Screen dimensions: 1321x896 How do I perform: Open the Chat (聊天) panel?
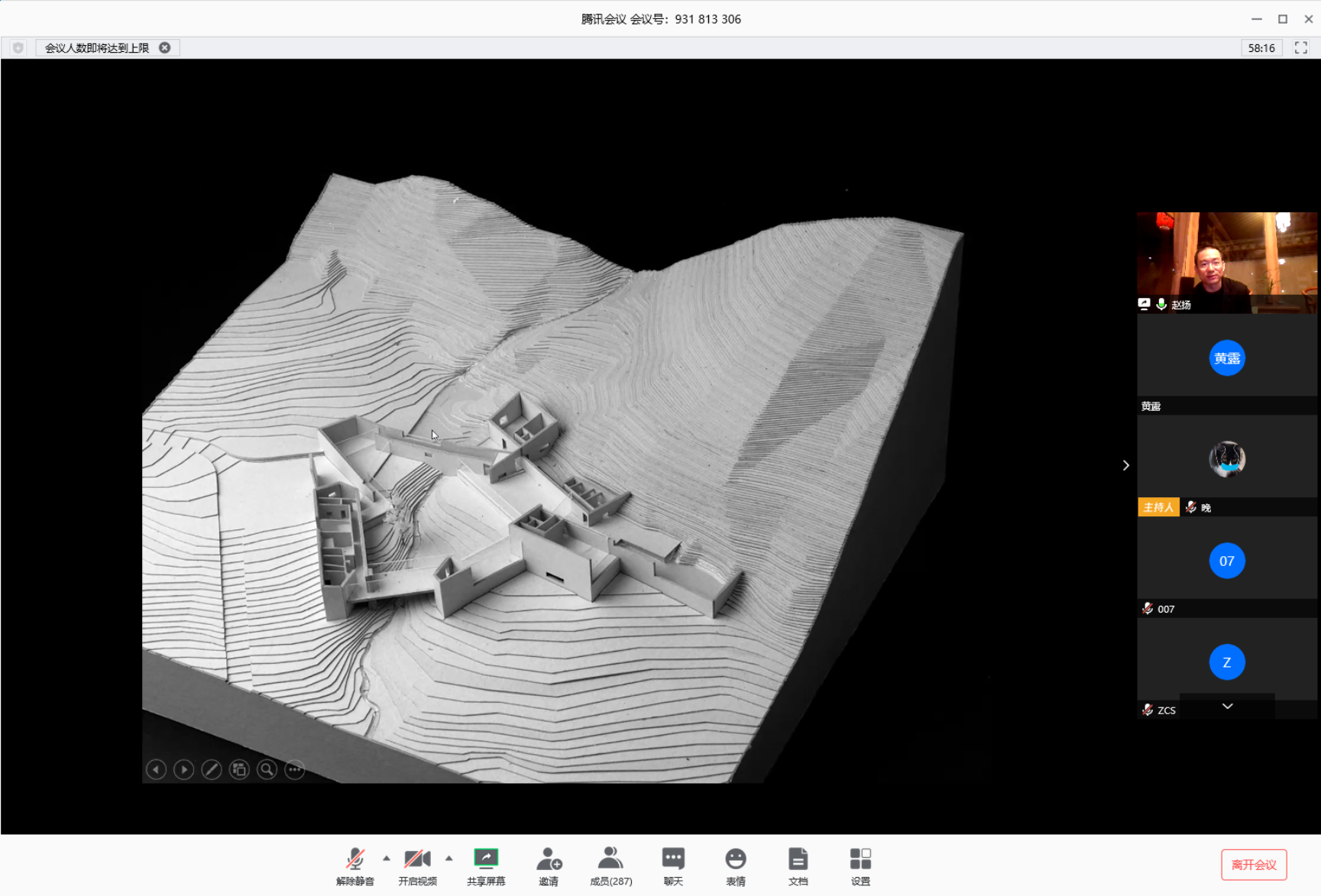[673, 865]
